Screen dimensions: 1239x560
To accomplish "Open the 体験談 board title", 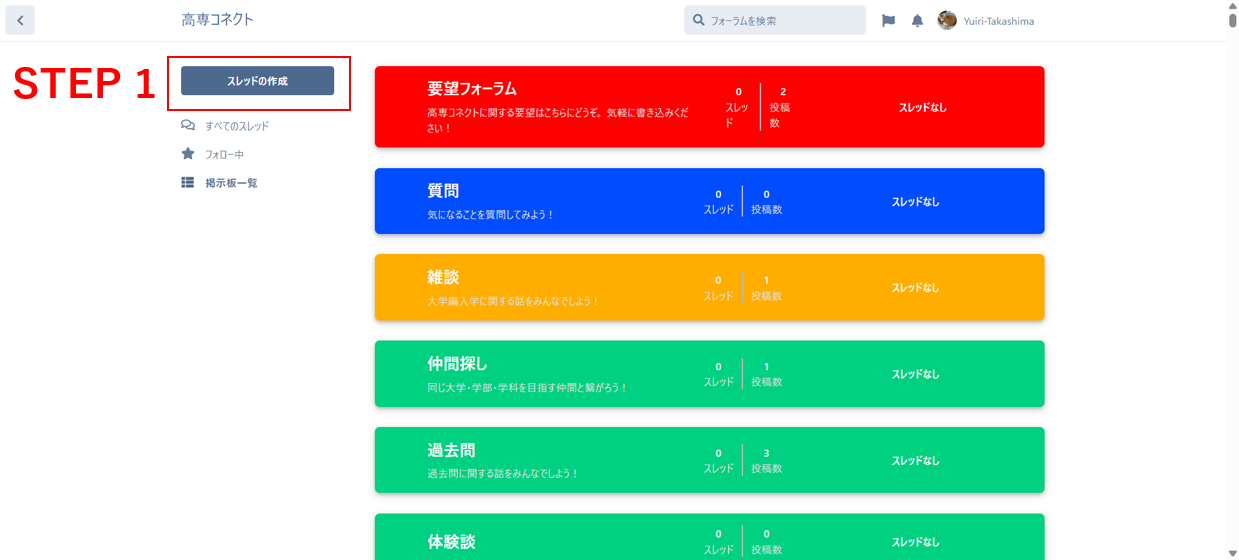I will click(451, 541).
